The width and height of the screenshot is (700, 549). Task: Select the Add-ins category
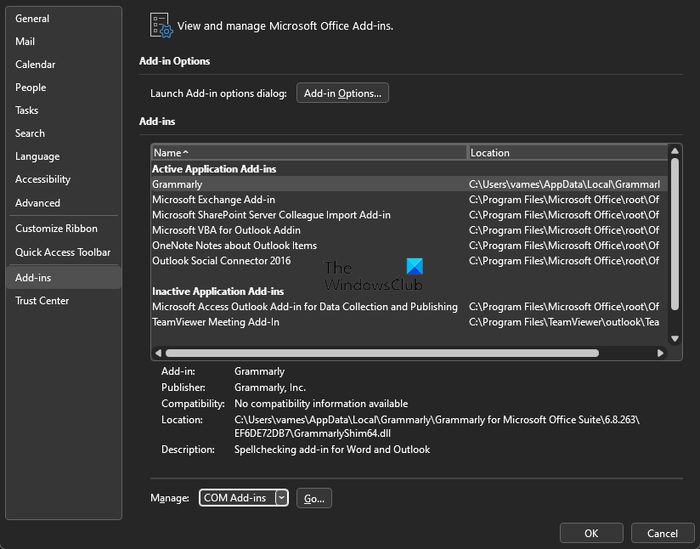click(64, 278)
